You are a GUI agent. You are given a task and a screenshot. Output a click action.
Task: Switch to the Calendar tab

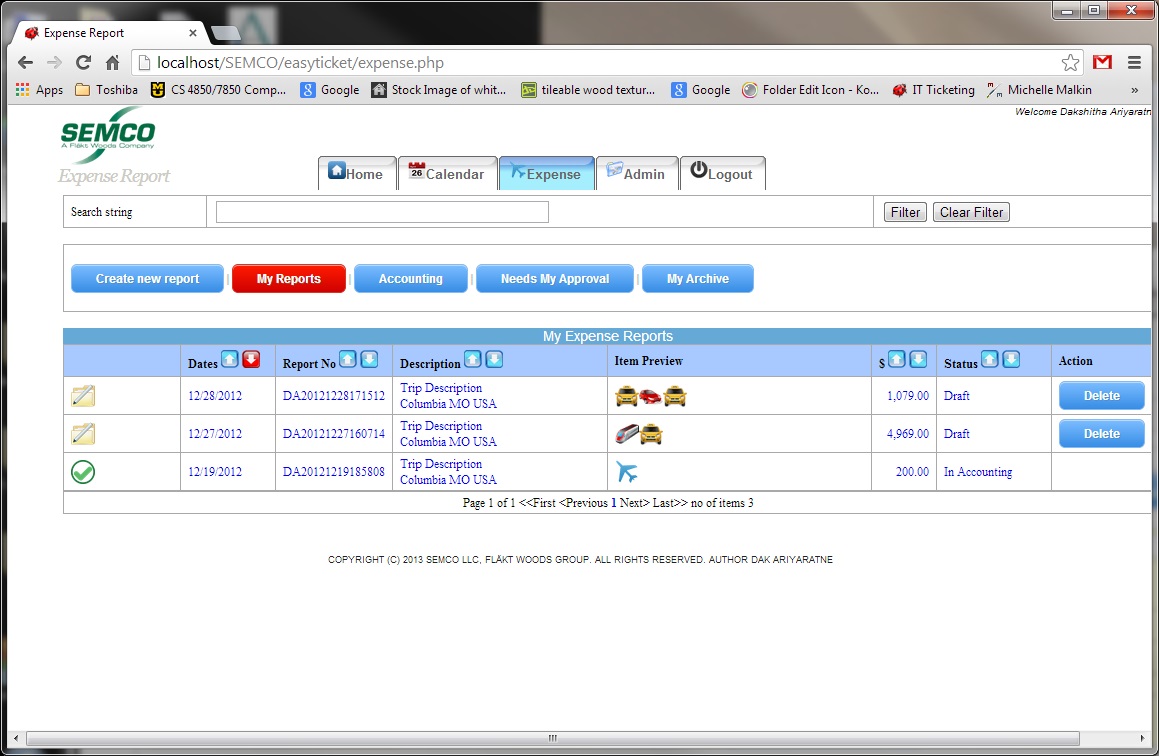pos(446,174)
